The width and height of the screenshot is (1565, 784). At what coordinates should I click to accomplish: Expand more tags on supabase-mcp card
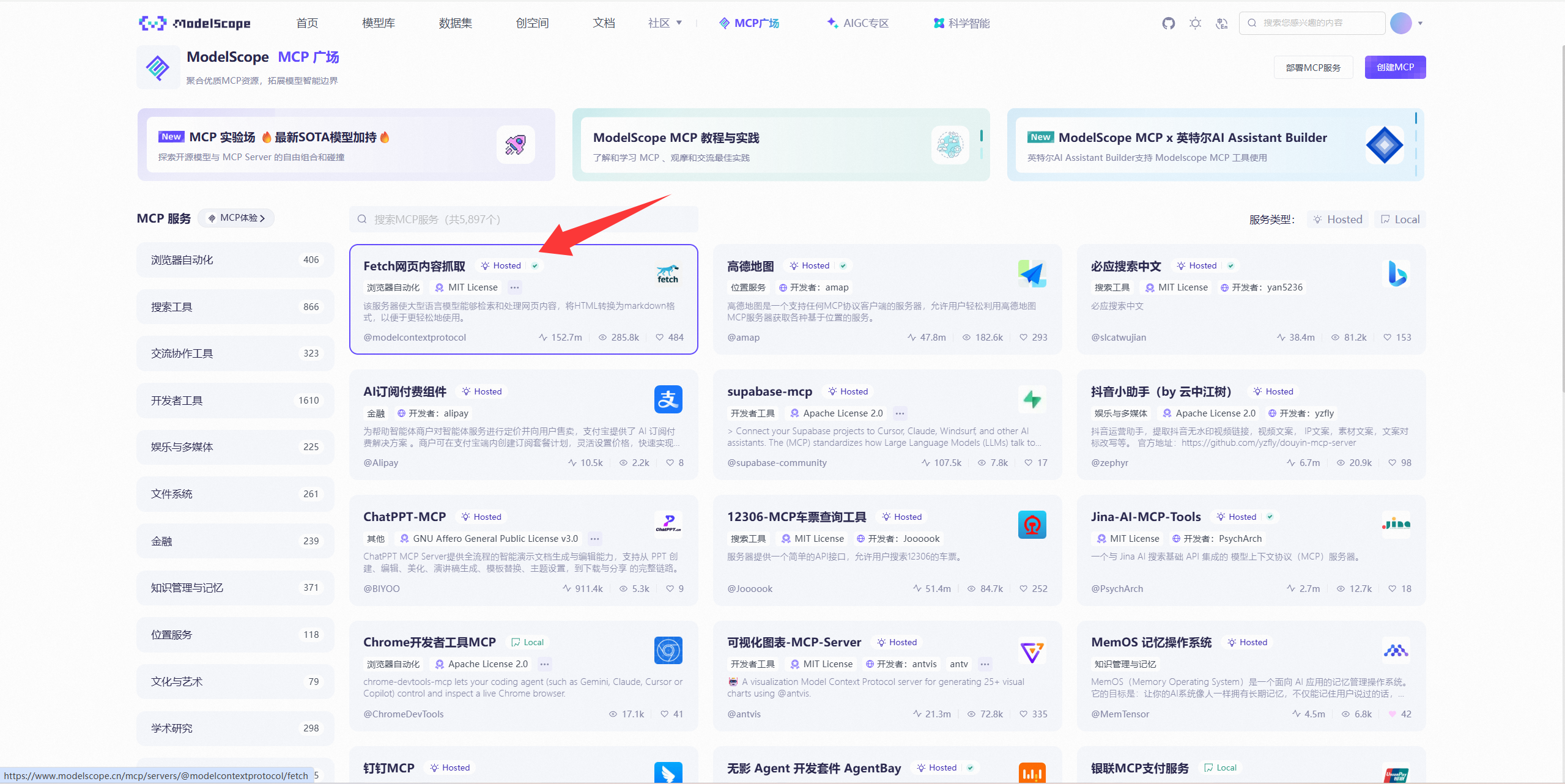point(900,413)
